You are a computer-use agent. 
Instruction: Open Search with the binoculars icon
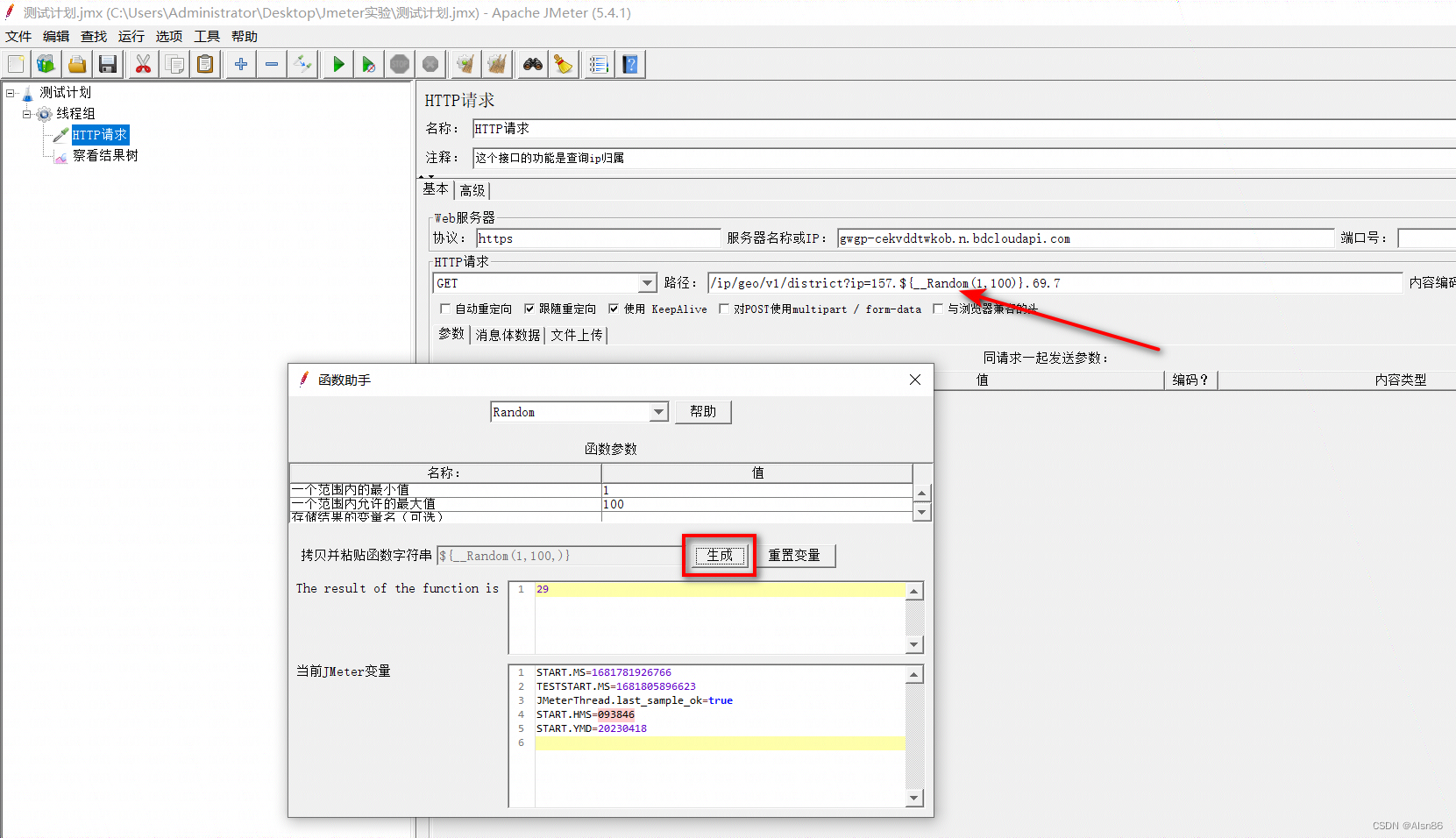[533, 64]
